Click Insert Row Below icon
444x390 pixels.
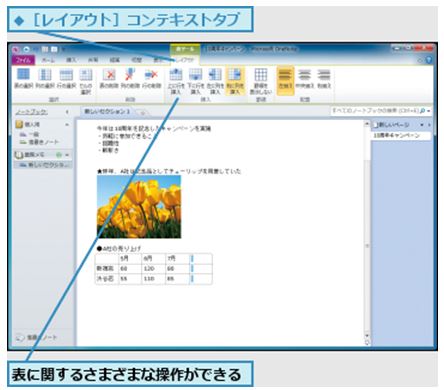click(195, 81)
